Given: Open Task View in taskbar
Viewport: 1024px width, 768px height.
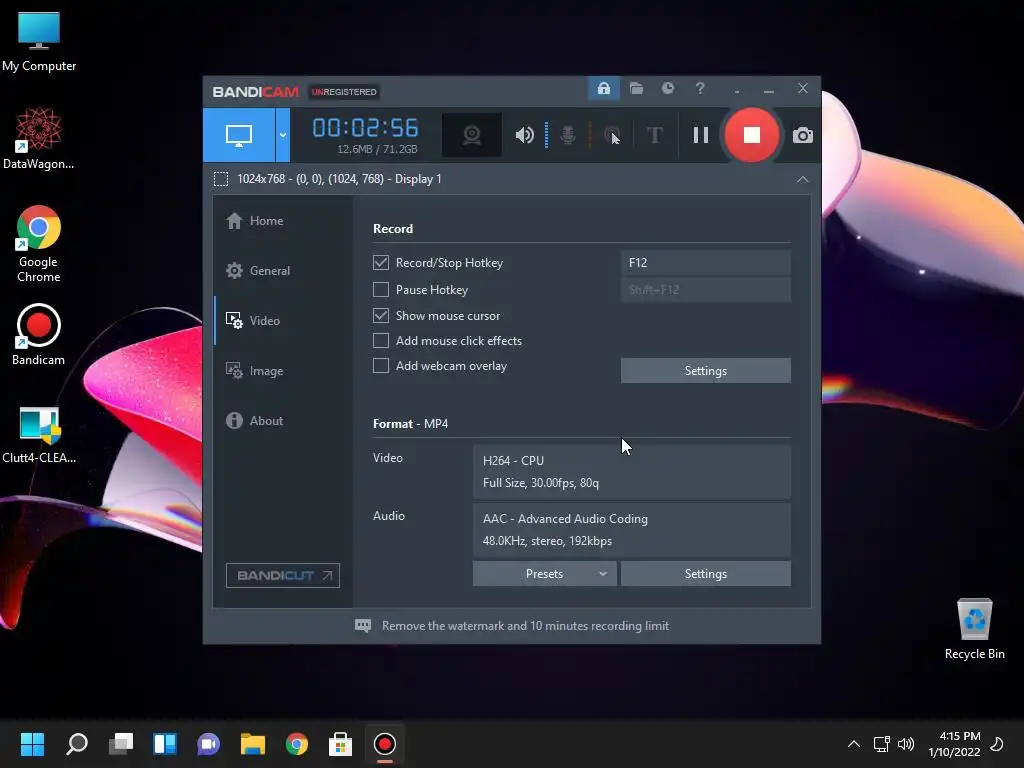Looking at the screenshot, I should [x=121, y=744].
